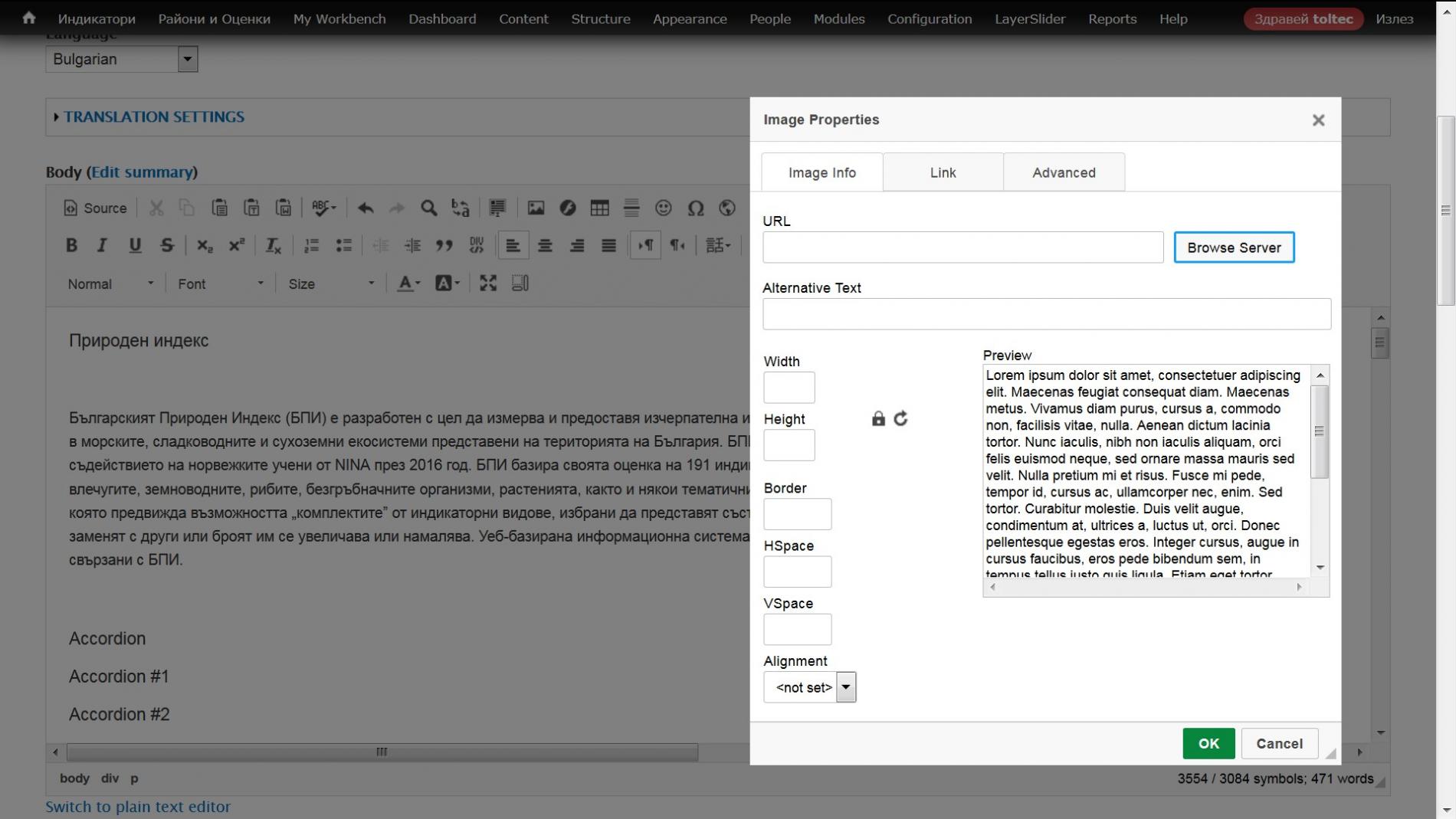This screenshot has height=819, width=1456.
Task: Click the special character Omega icon
Action: tap(695, 208)
